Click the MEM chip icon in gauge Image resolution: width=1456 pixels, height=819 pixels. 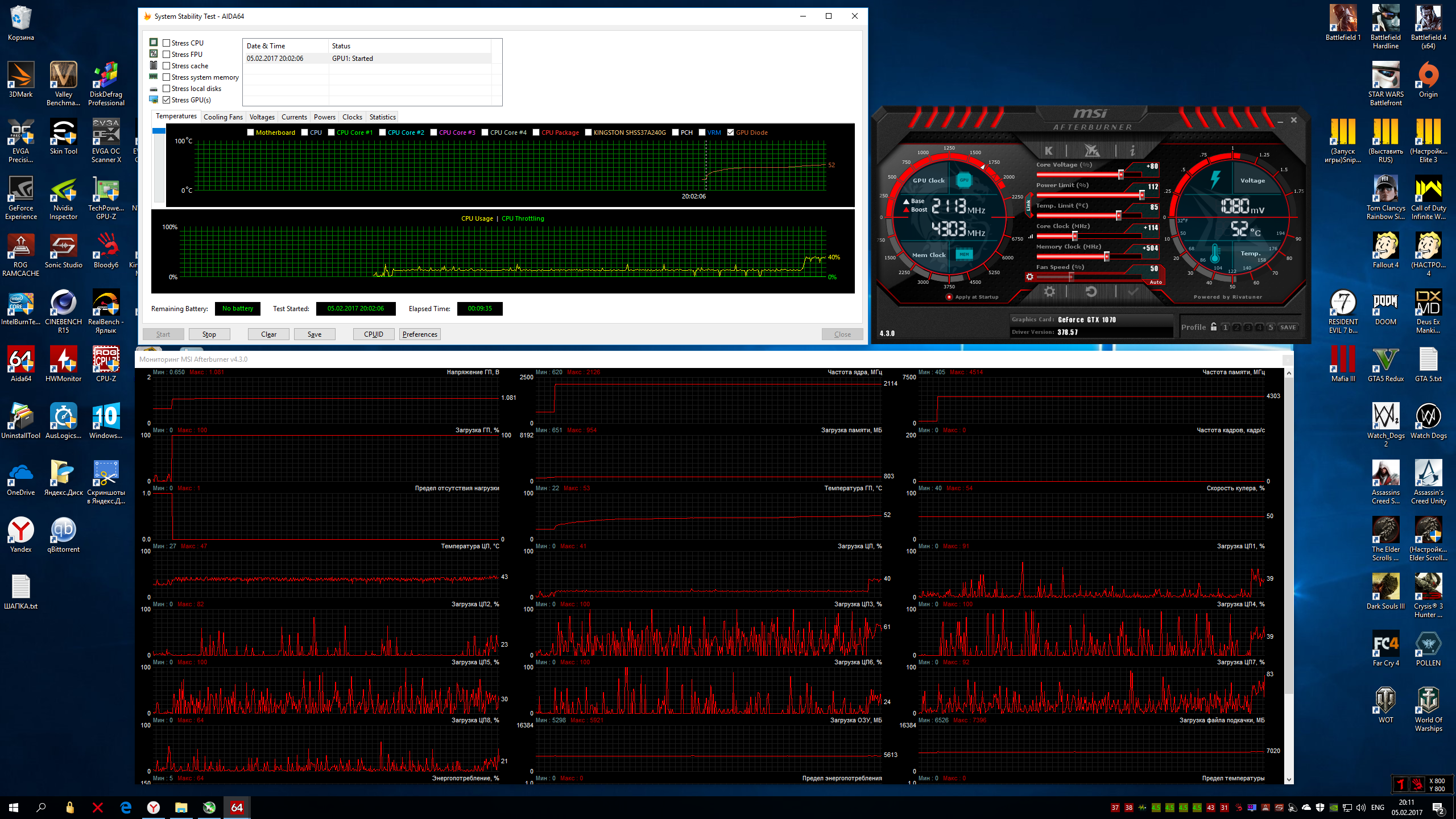coord(964,254)
